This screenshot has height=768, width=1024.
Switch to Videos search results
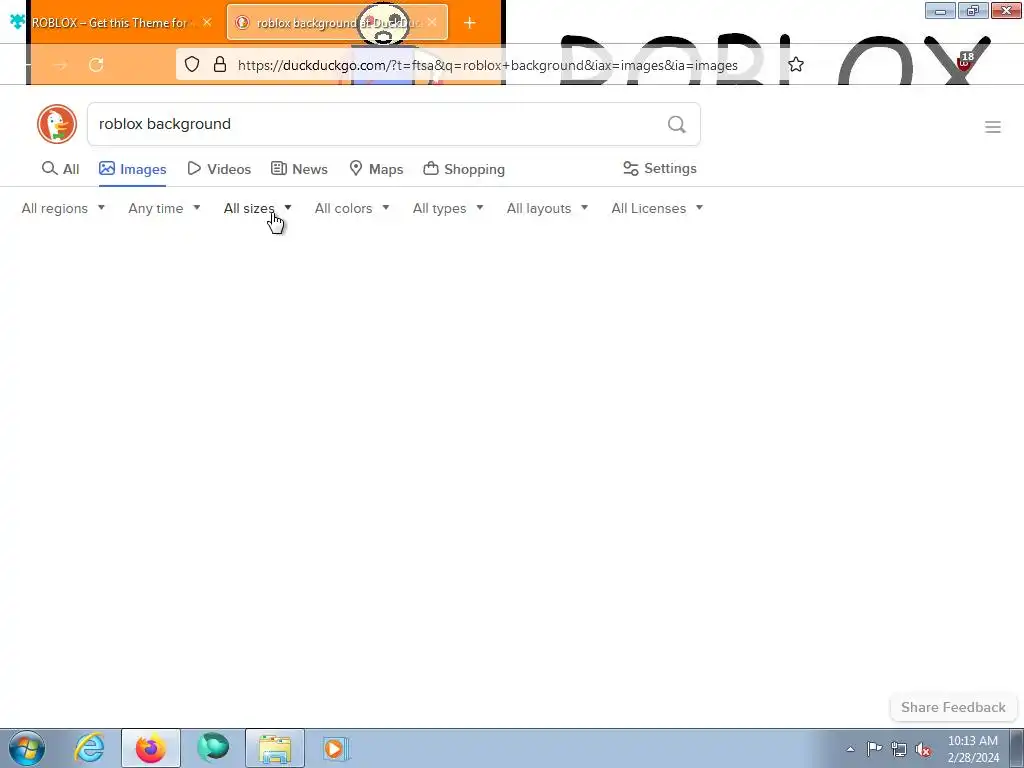pyautogui.click(x=219, y=169)
